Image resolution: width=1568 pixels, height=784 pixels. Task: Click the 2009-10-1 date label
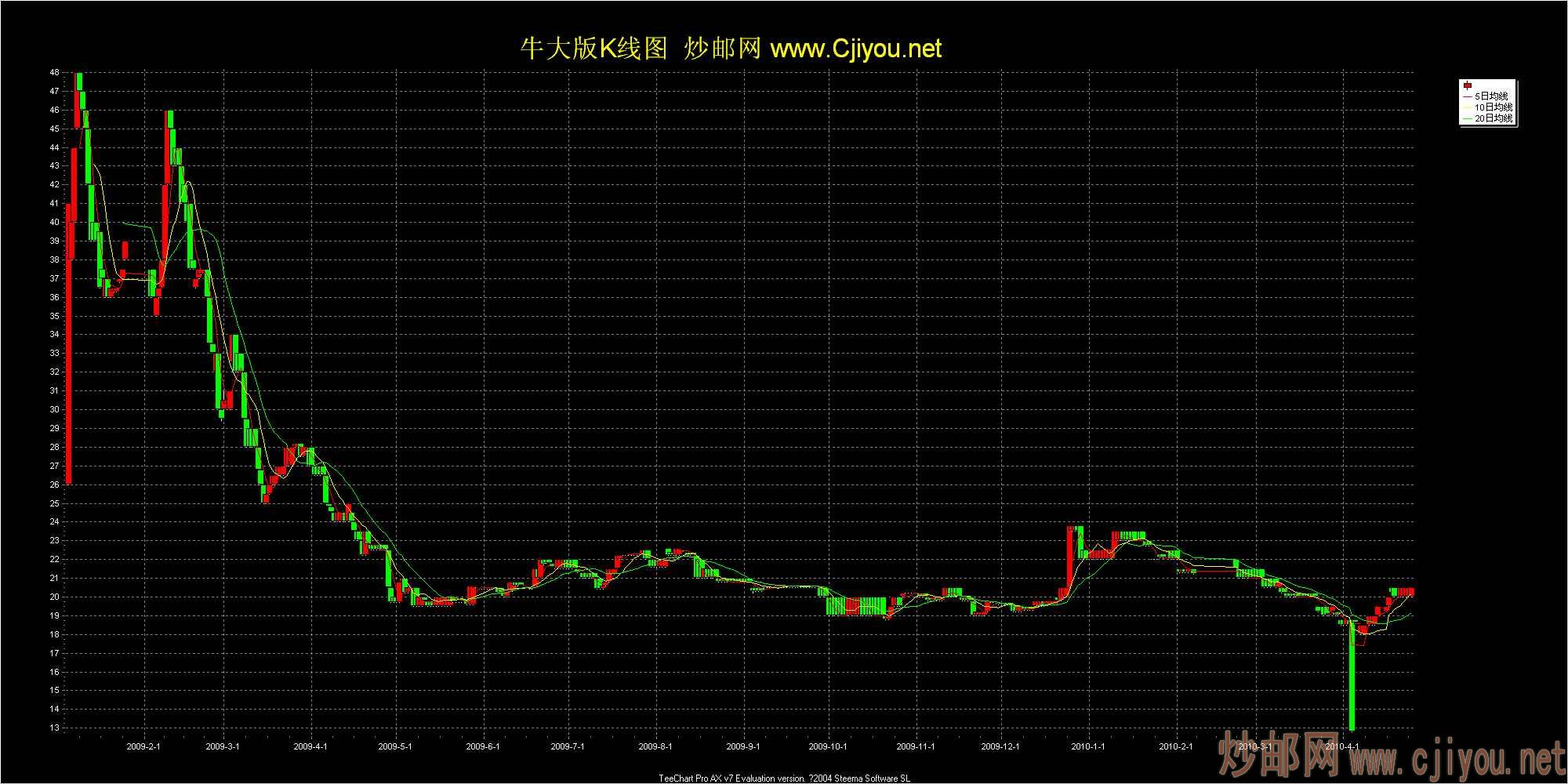coord(828,746)
